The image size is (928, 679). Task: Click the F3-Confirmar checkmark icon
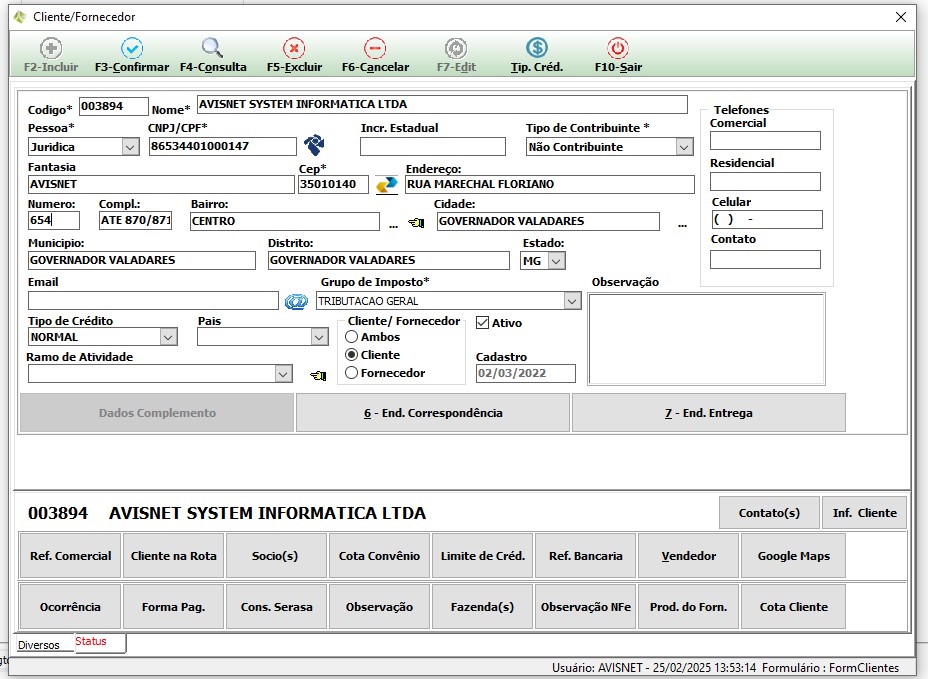[x=132, y=48]
